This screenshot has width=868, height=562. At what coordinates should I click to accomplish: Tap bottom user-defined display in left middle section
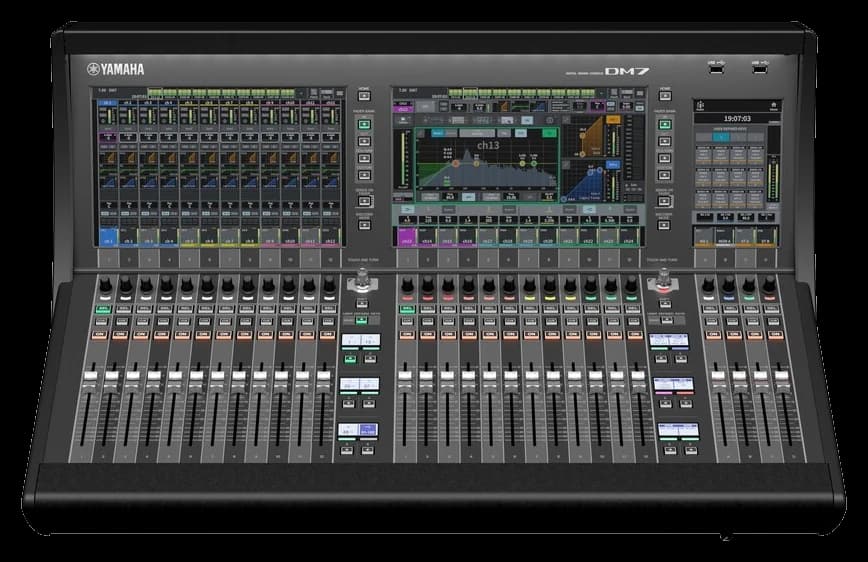point(358,429)
